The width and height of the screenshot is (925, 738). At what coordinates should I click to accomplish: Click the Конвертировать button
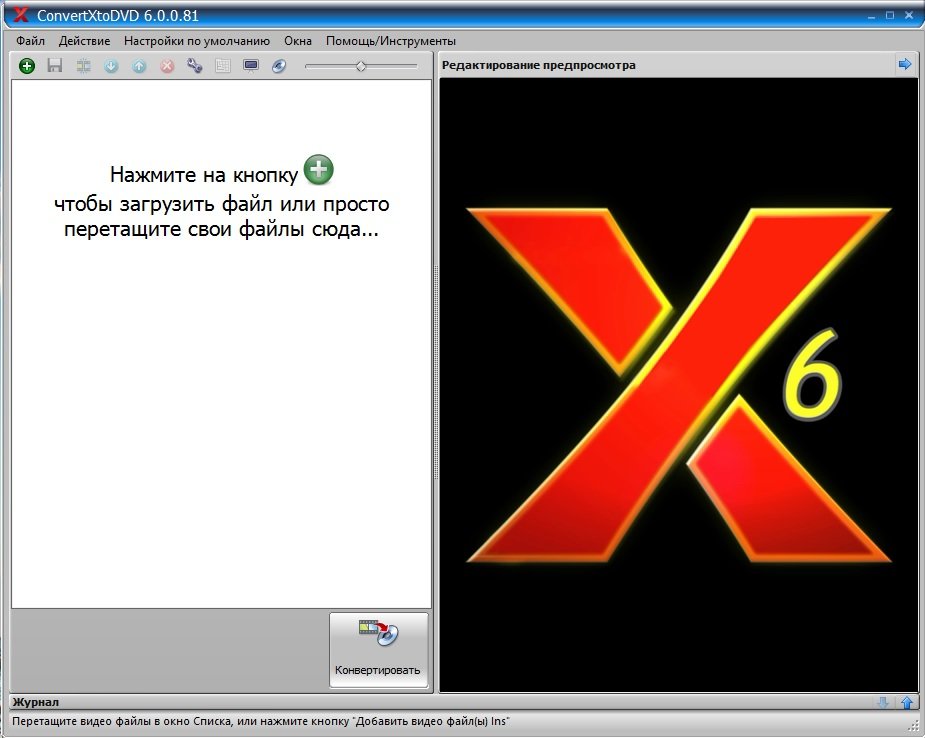[x=379, y=650]
